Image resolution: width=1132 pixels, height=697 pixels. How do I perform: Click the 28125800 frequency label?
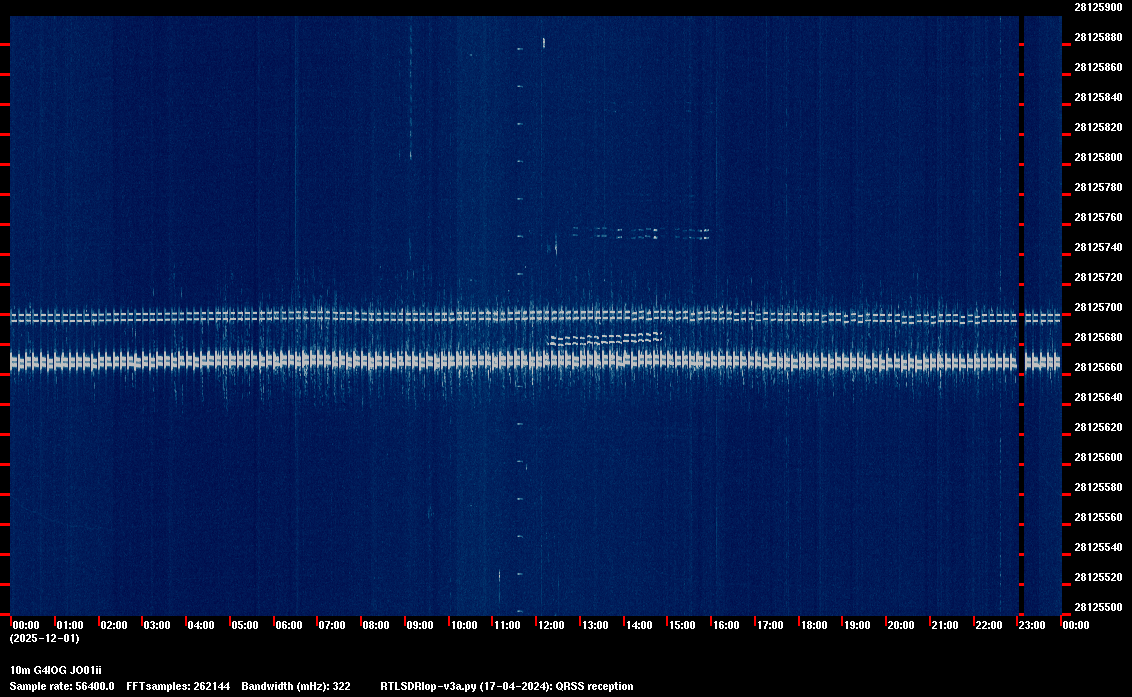1097,157
